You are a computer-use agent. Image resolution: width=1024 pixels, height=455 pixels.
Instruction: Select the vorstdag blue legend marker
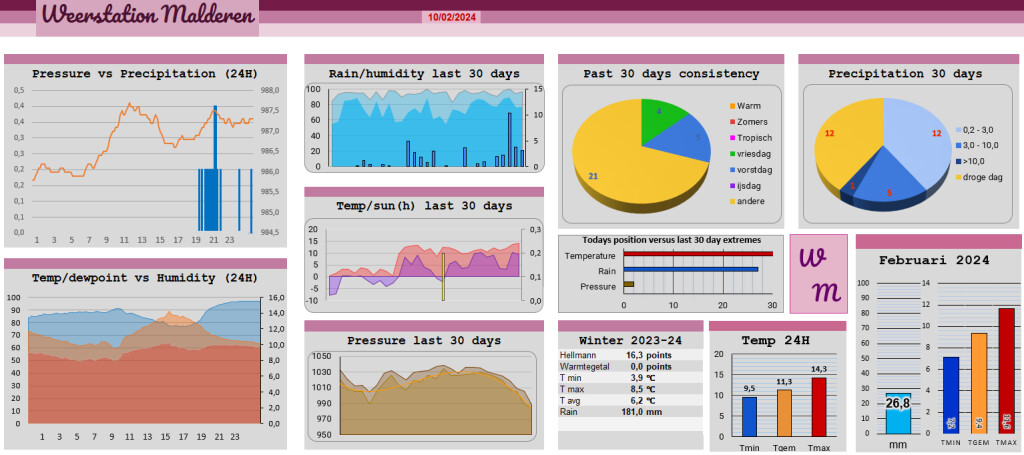(x=732, y=170)
